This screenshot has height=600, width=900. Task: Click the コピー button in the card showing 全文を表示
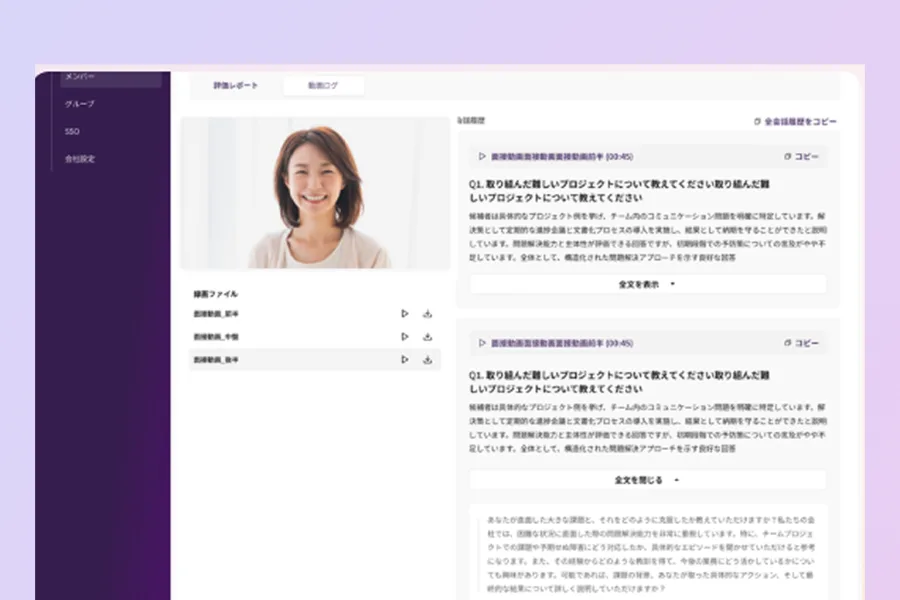[801, 156]
